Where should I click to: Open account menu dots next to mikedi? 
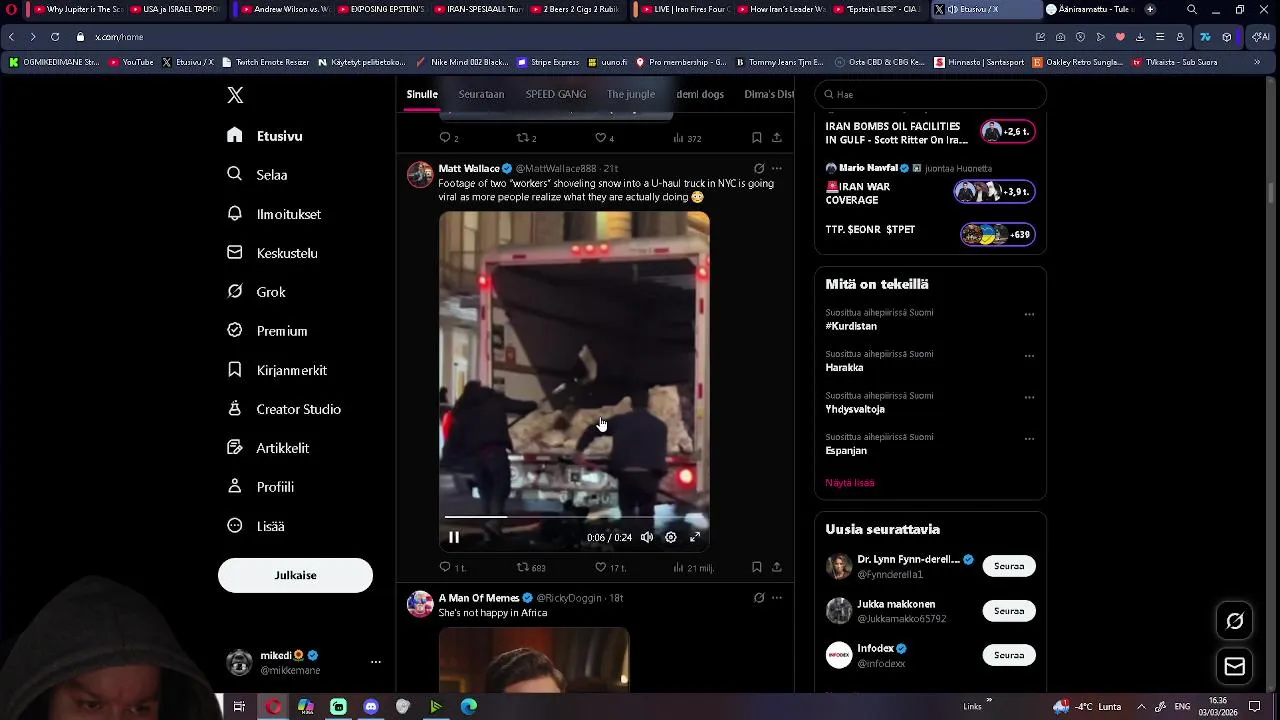(376, 662)
